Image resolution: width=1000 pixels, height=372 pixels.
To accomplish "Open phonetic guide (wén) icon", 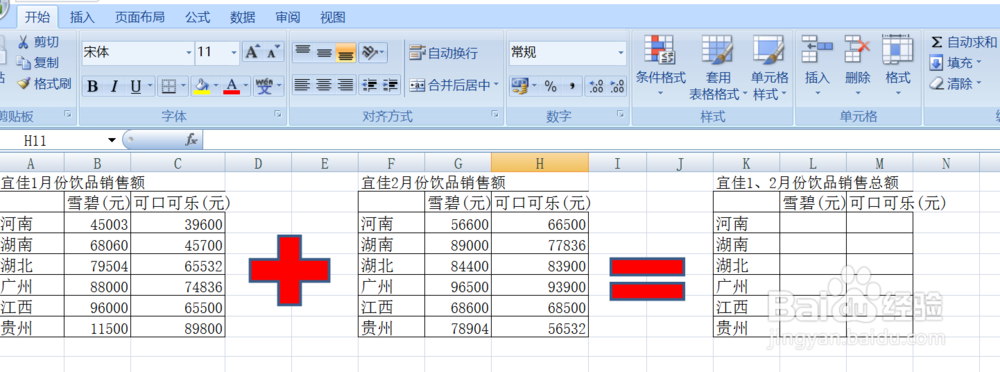I will 265,86.
